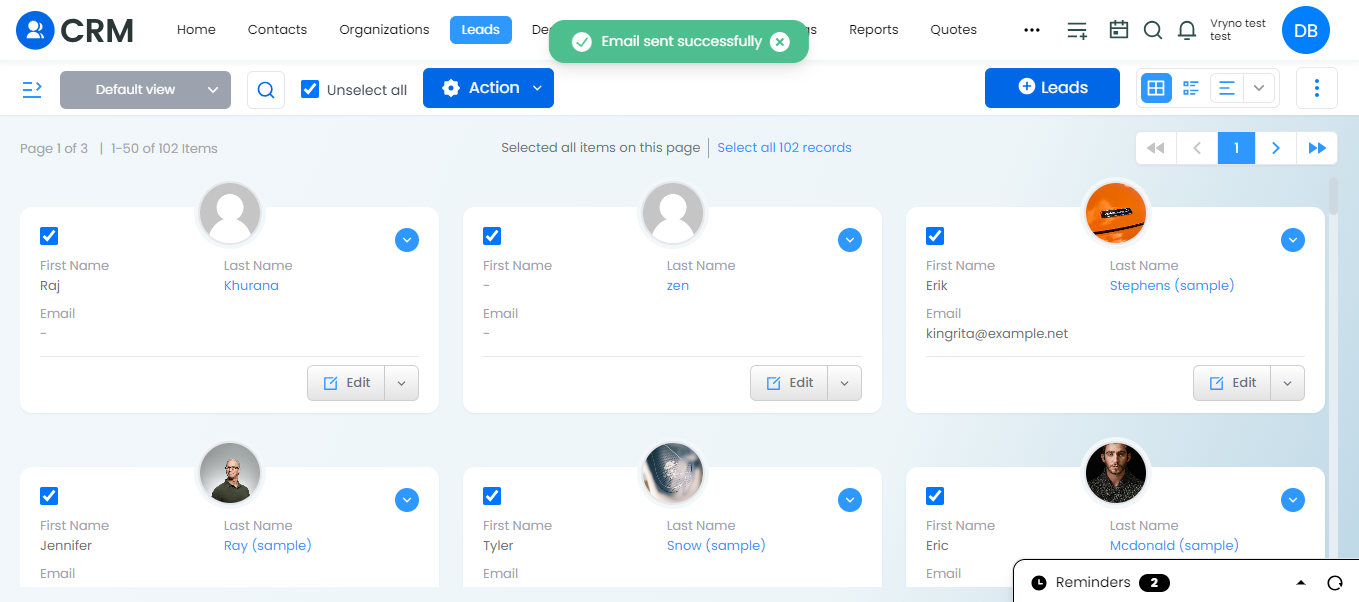Expand the Erik Stephens card blue chevron

[1293, 240]
